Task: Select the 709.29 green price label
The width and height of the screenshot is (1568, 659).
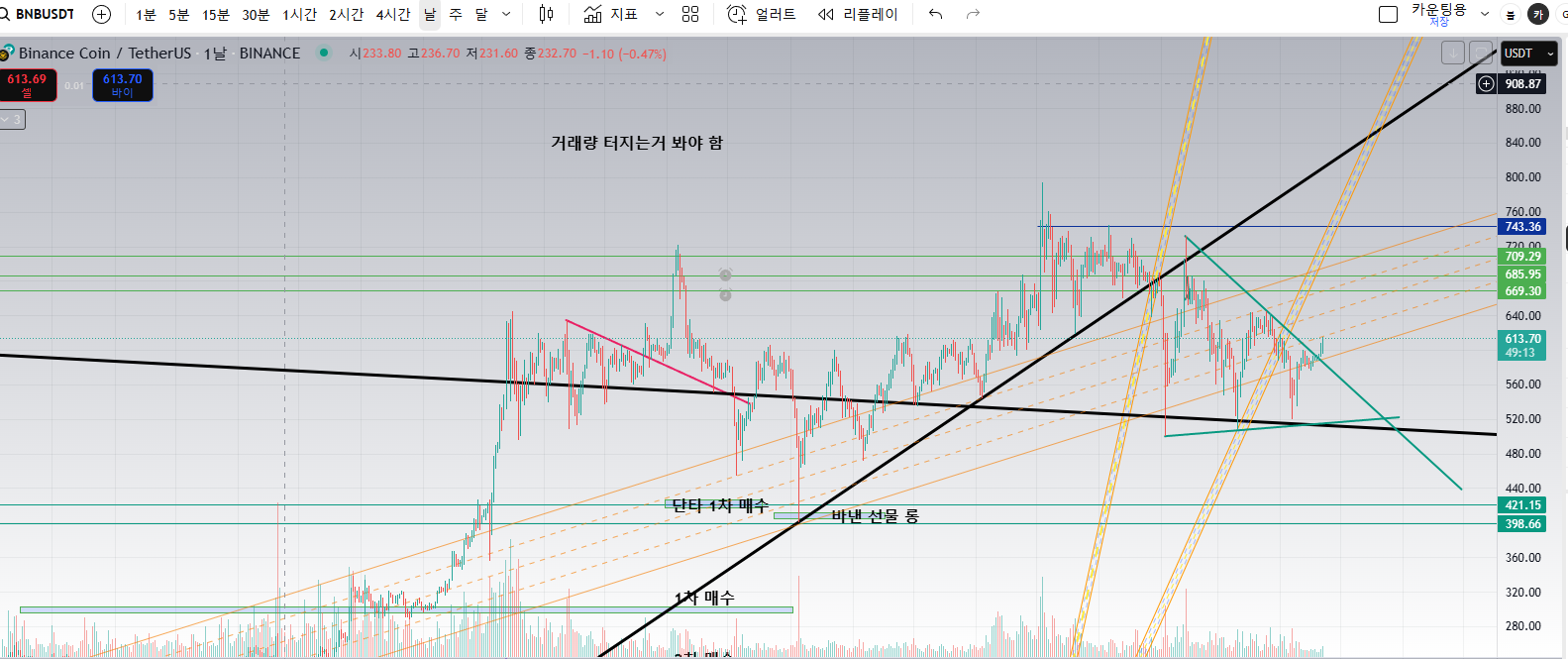Action: tap(1522, 257)
